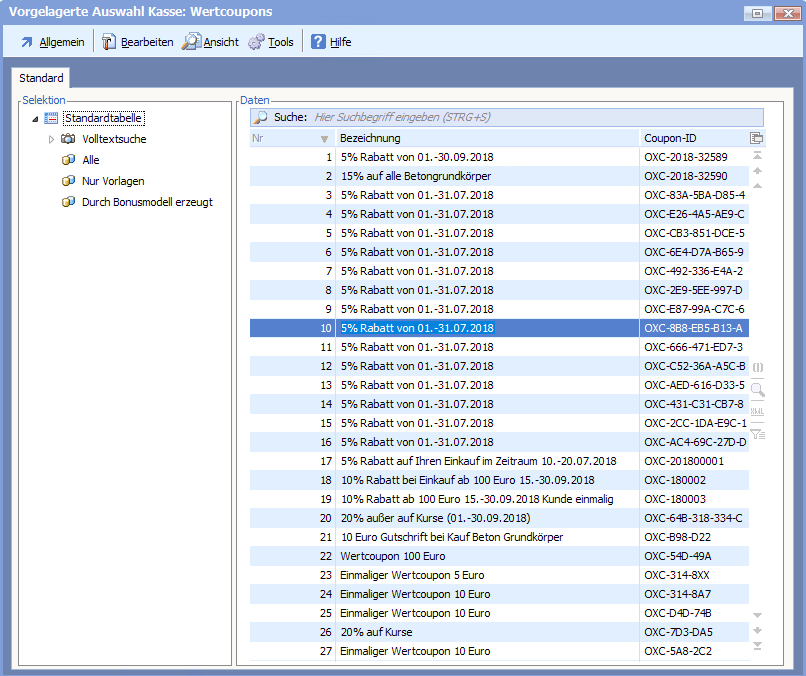Switch to the Standard tab

(41, 78)
